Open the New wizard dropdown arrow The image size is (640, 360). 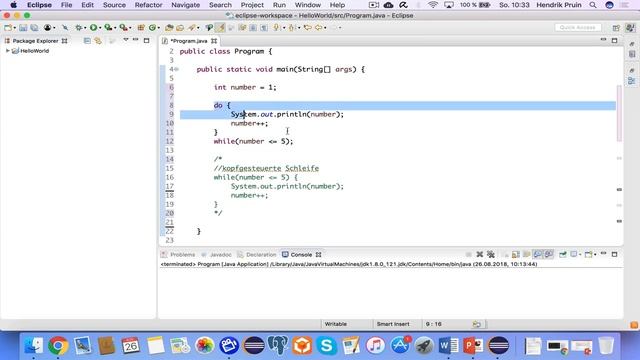click(15, 28)
